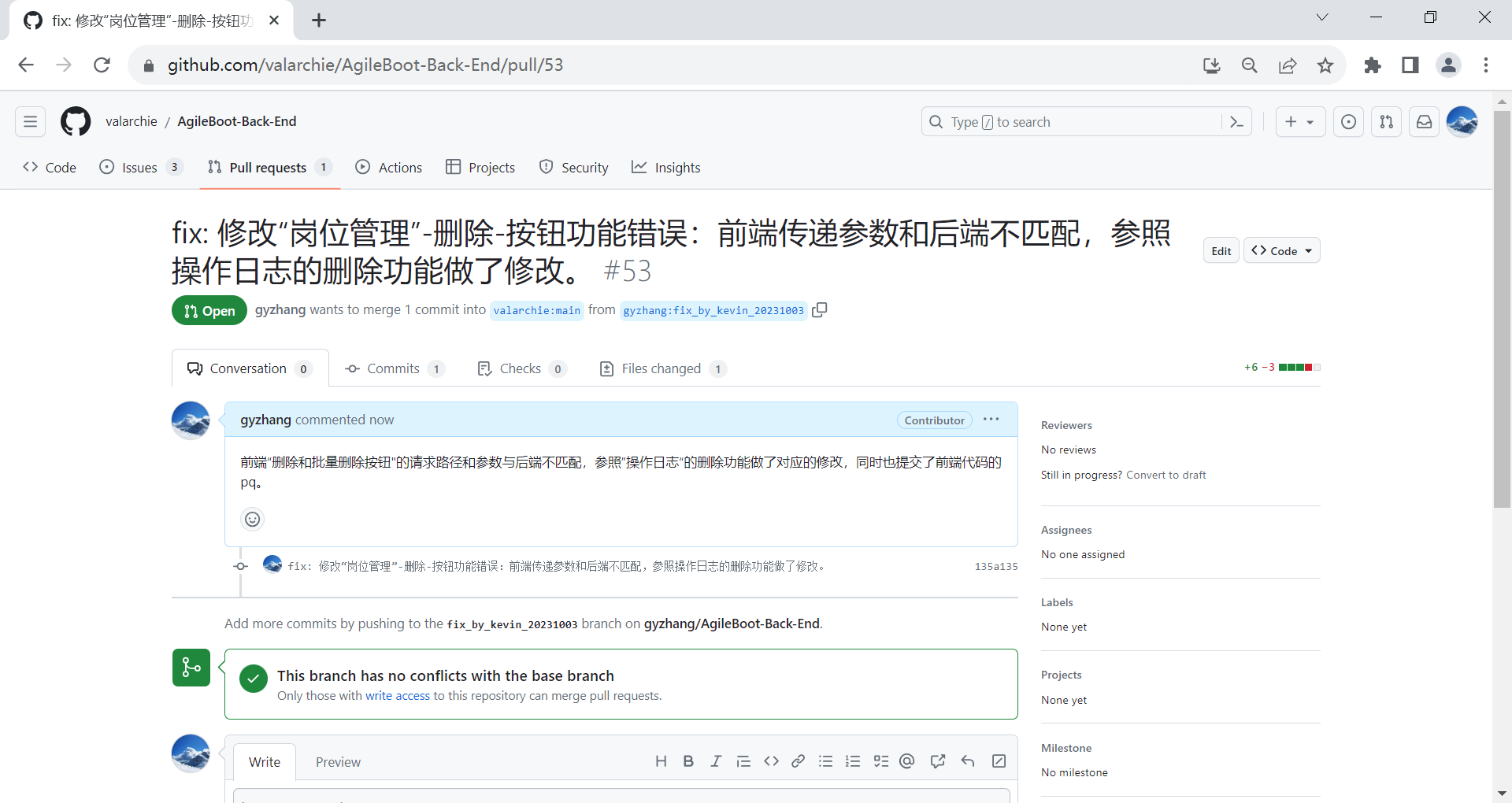
Task: Open the new browser tab plus button
Action: click(319, 20)
